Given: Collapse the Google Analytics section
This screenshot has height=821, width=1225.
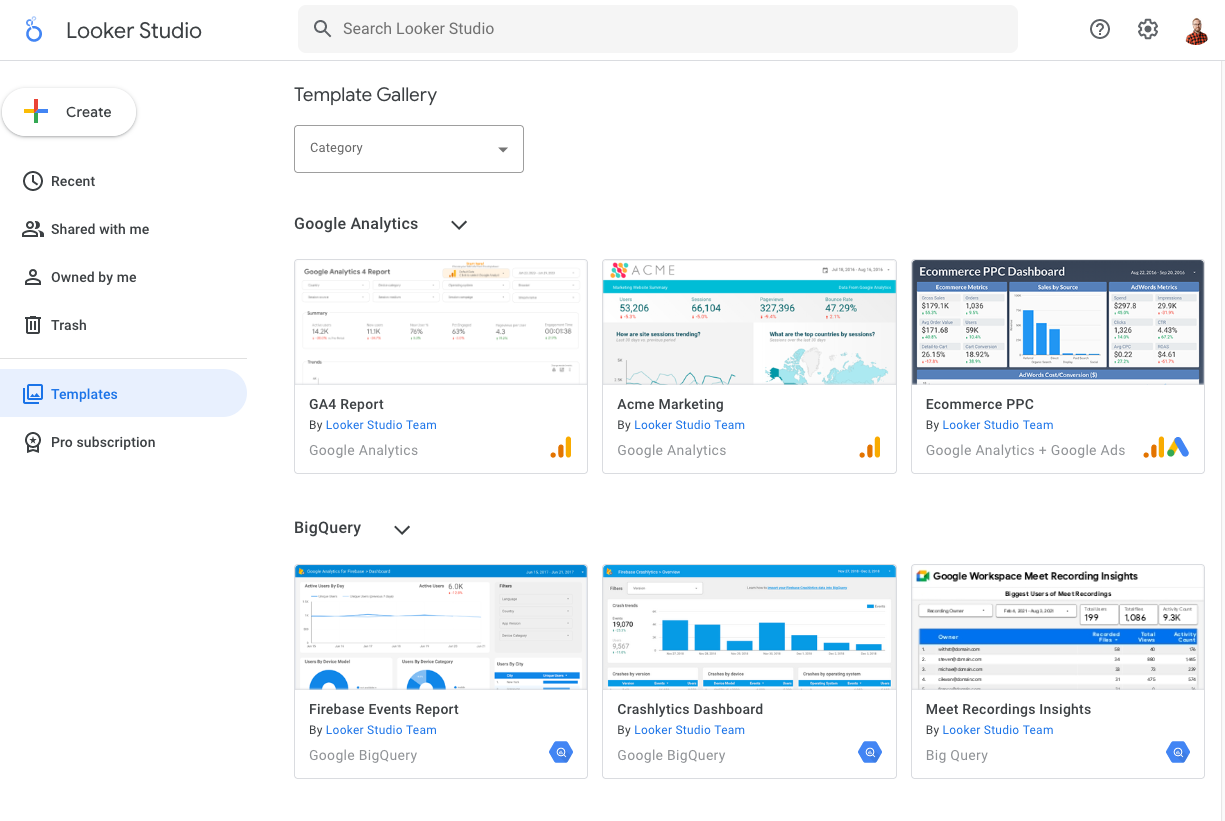Looking at the screenshot, I should point(459,225).
